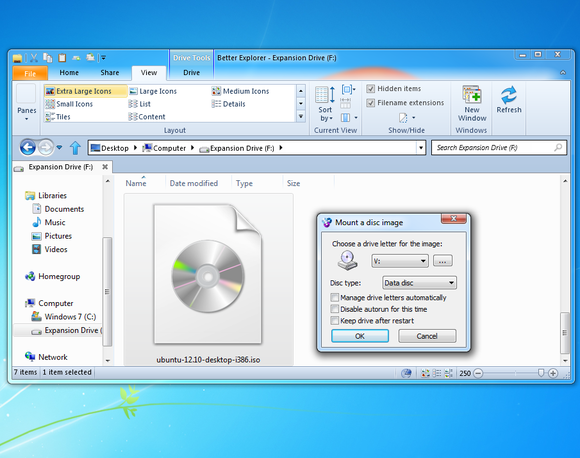The height and width of the screenshot is (458, 580).
Task: Select Windows 7 (C:) drive in tree
Action: tap(64, 317)
